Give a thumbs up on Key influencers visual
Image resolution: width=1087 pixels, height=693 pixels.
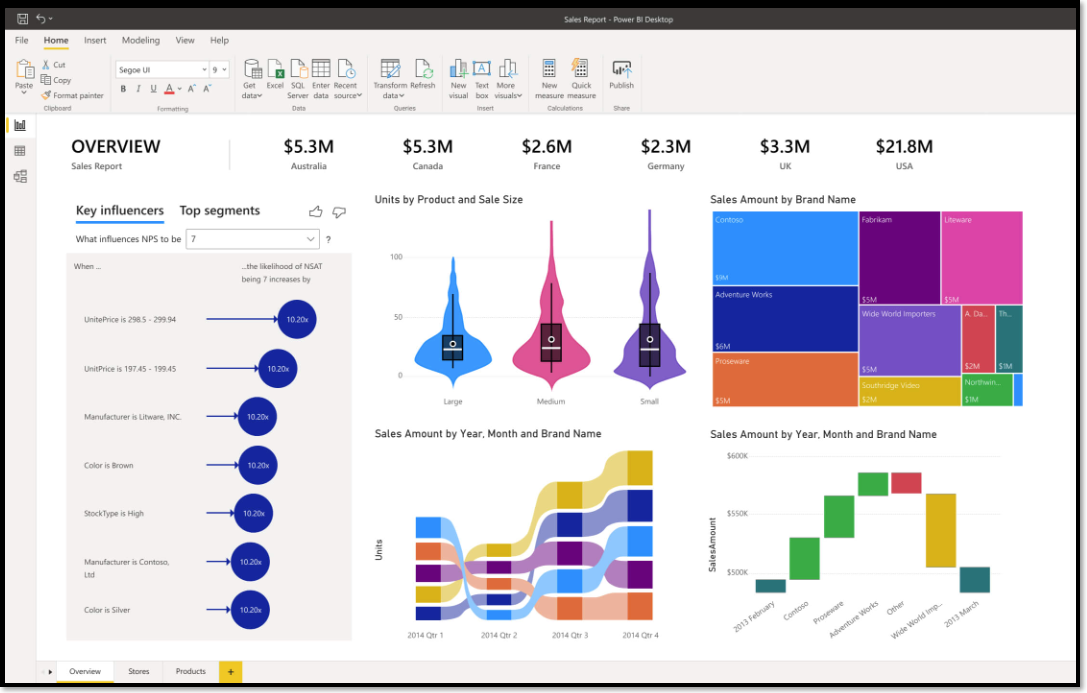click(x=316, y=211)
